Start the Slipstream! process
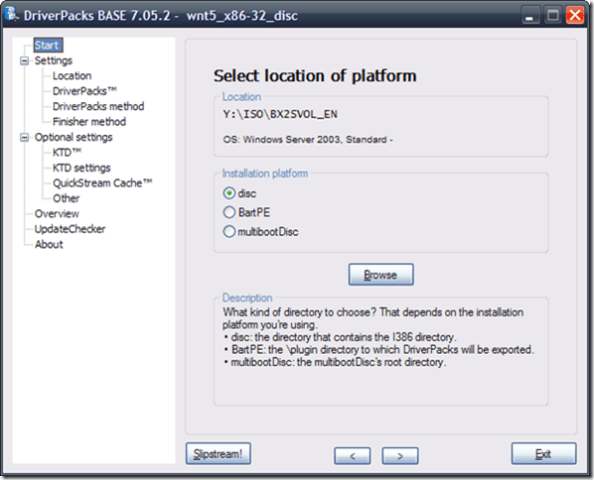 pos(218,453)
